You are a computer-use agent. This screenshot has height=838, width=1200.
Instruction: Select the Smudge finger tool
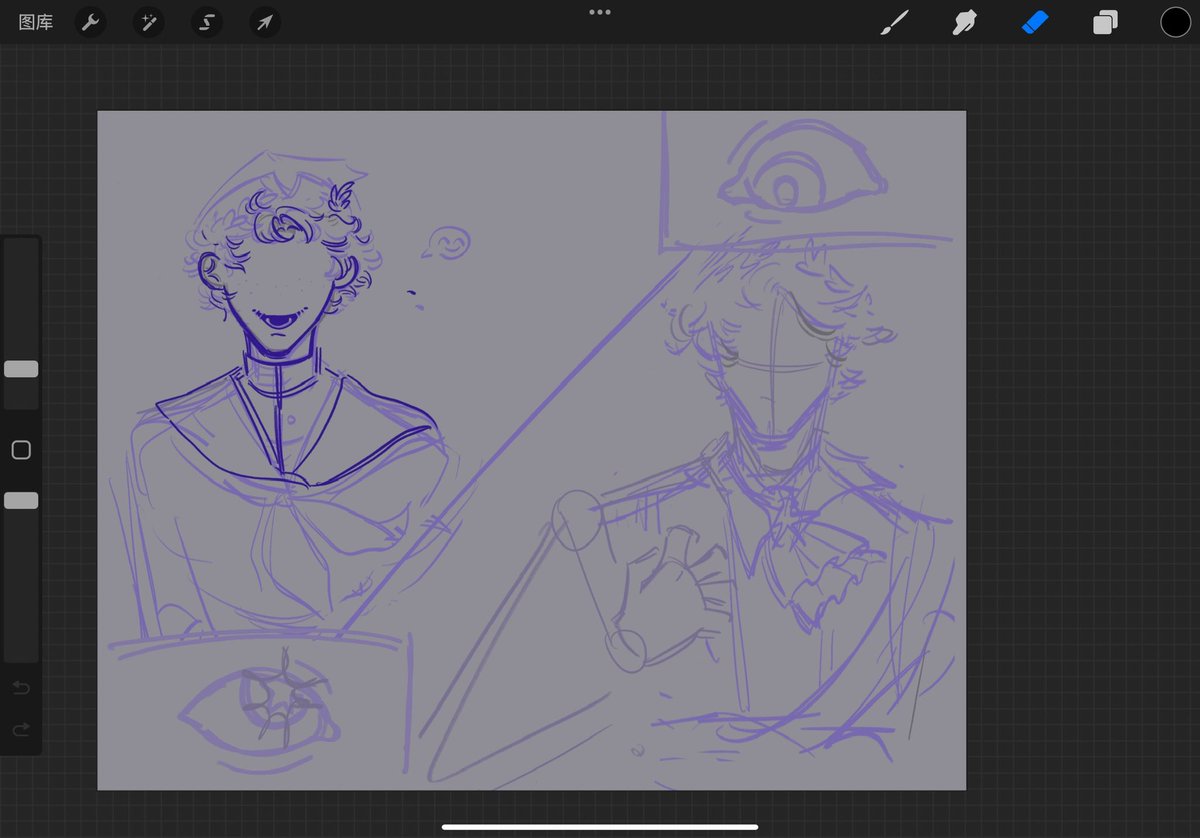point(965,22)
